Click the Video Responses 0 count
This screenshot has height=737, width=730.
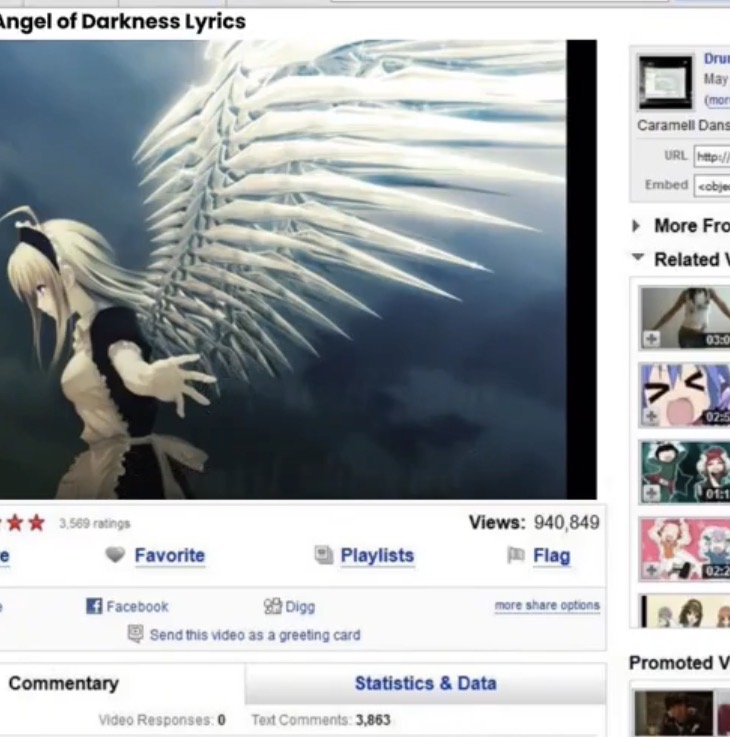(162, 720)
